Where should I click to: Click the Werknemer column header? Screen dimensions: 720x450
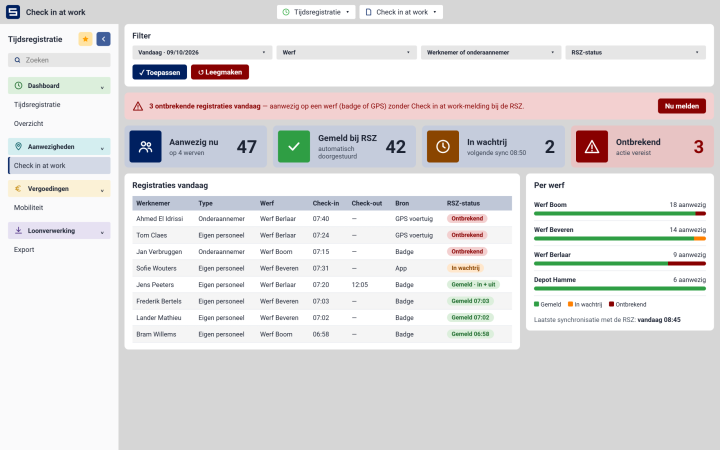[x=153, y=203]
